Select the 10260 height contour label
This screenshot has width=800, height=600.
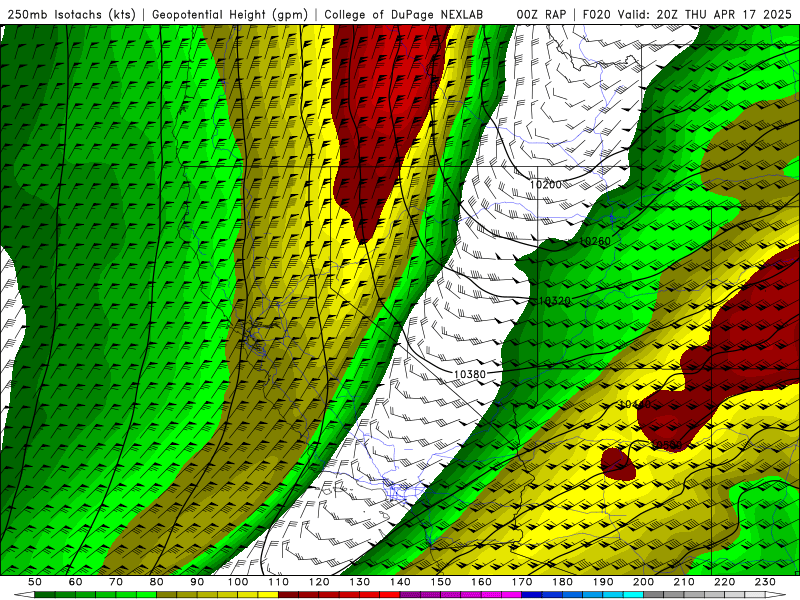click(595, 241)
